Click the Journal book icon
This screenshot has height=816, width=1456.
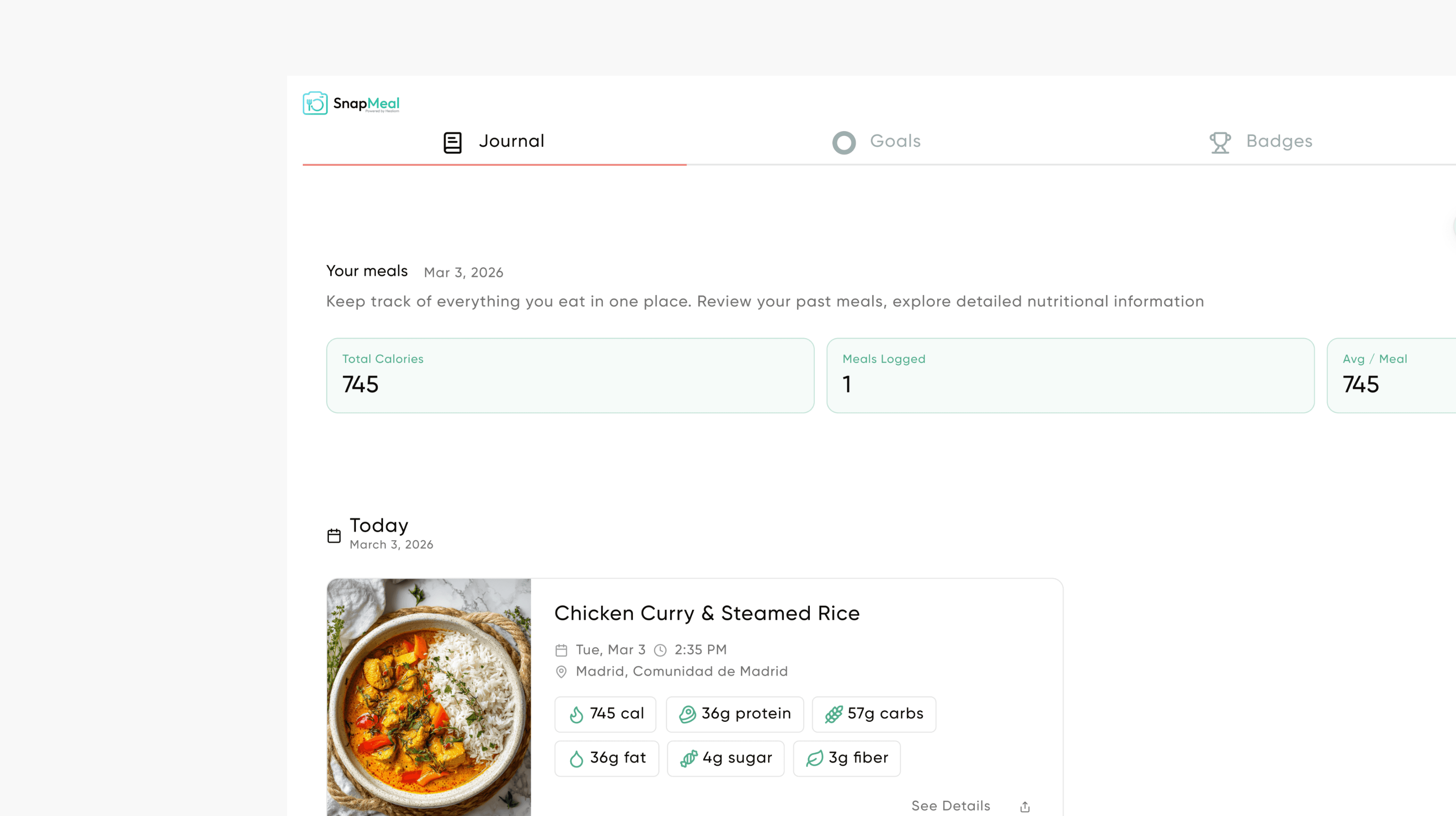pos(452,142)
